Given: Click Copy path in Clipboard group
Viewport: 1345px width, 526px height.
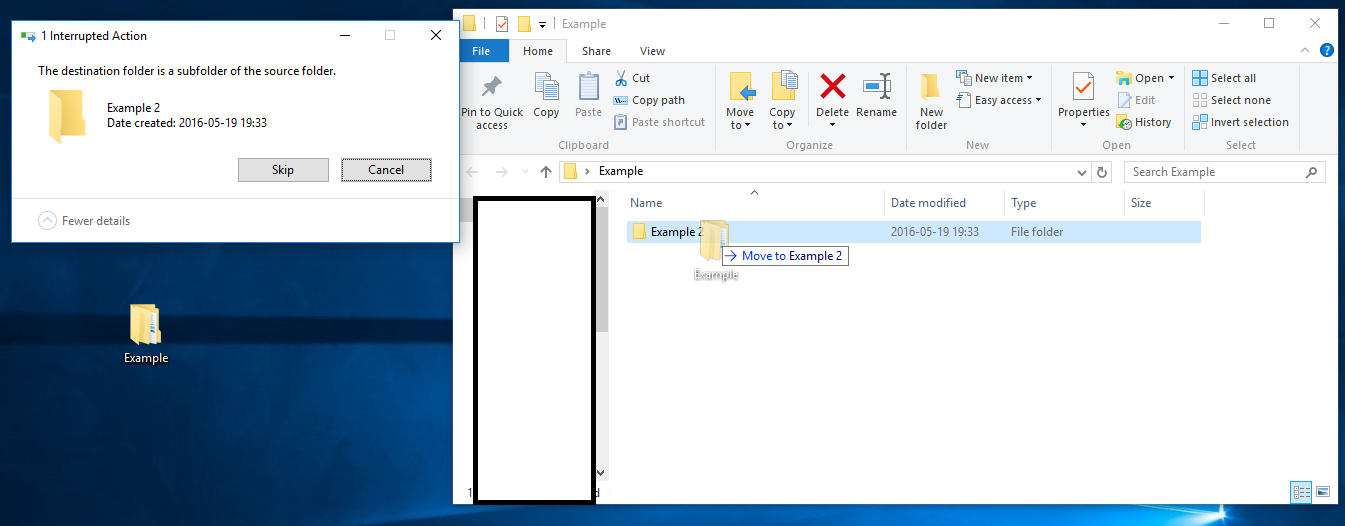Looking at the screenshot, I should pyautogui.click(x=649, y=100).
